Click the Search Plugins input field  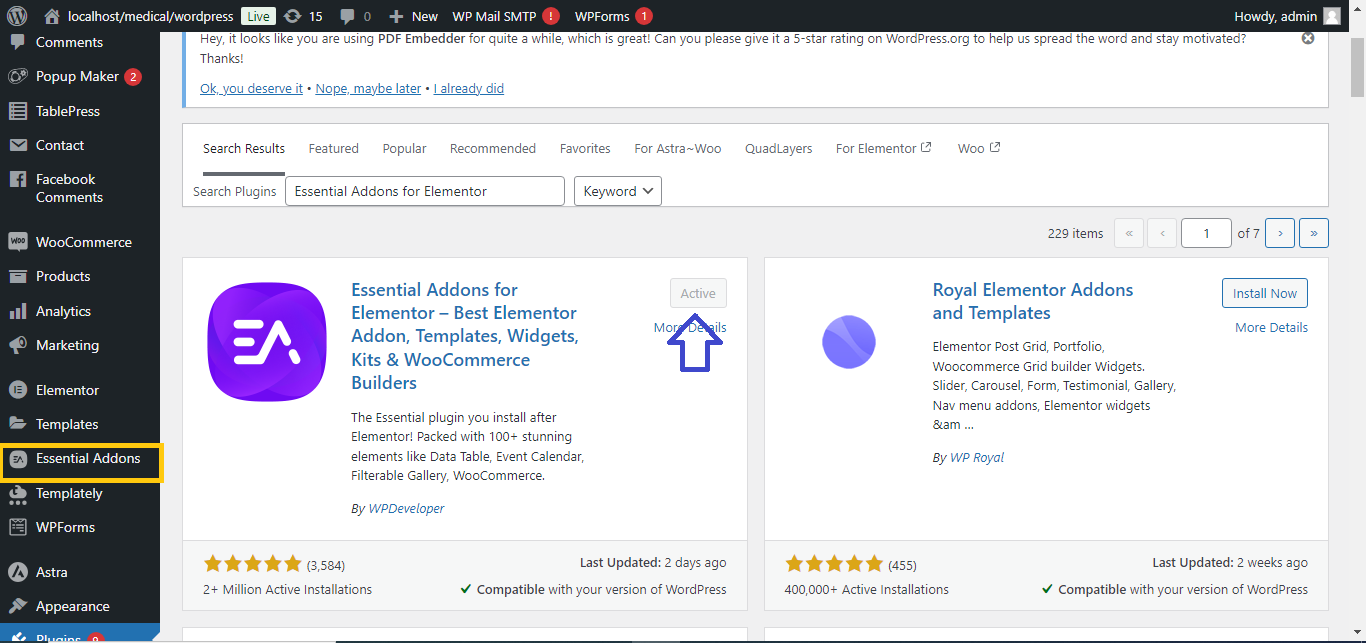424,191
